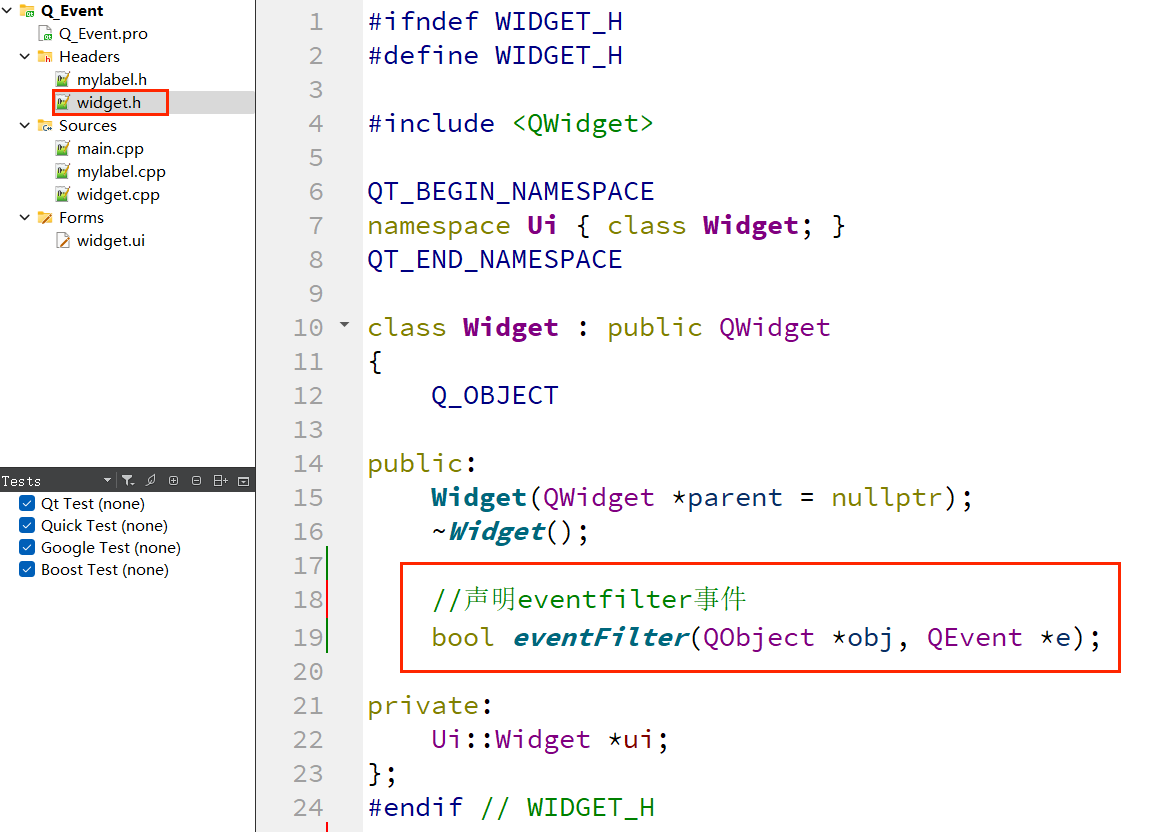Screen dimensions: 1163x832
Task: Click the Q_OBJECT macro text
Action: pos(495,395)
